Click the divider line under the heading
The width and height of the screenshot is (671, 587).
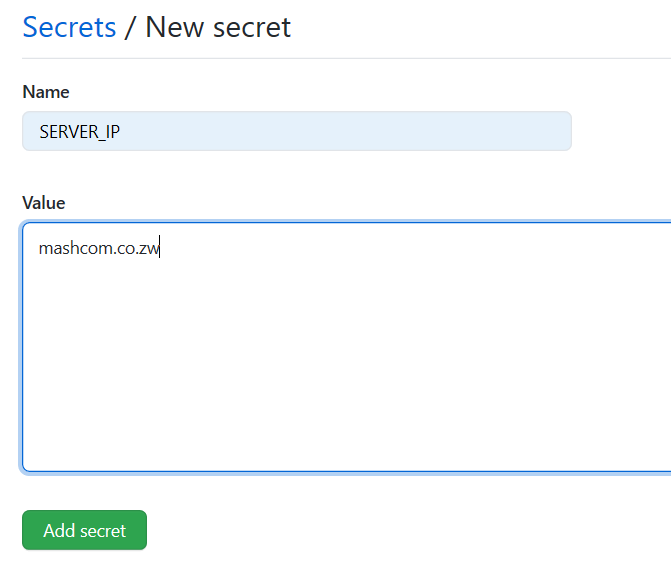tap(347, 58)
